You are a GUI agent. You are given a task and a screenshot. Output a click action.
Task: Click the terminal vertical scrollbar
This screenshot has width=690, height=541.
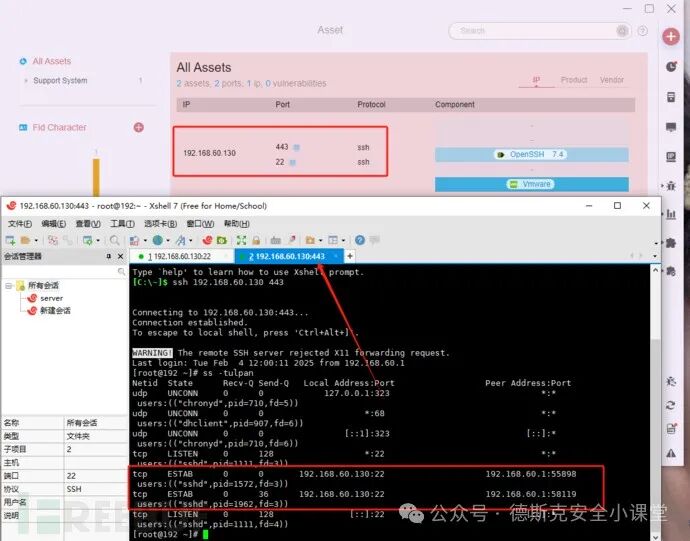pyautogui.click(x=655, y=401)
